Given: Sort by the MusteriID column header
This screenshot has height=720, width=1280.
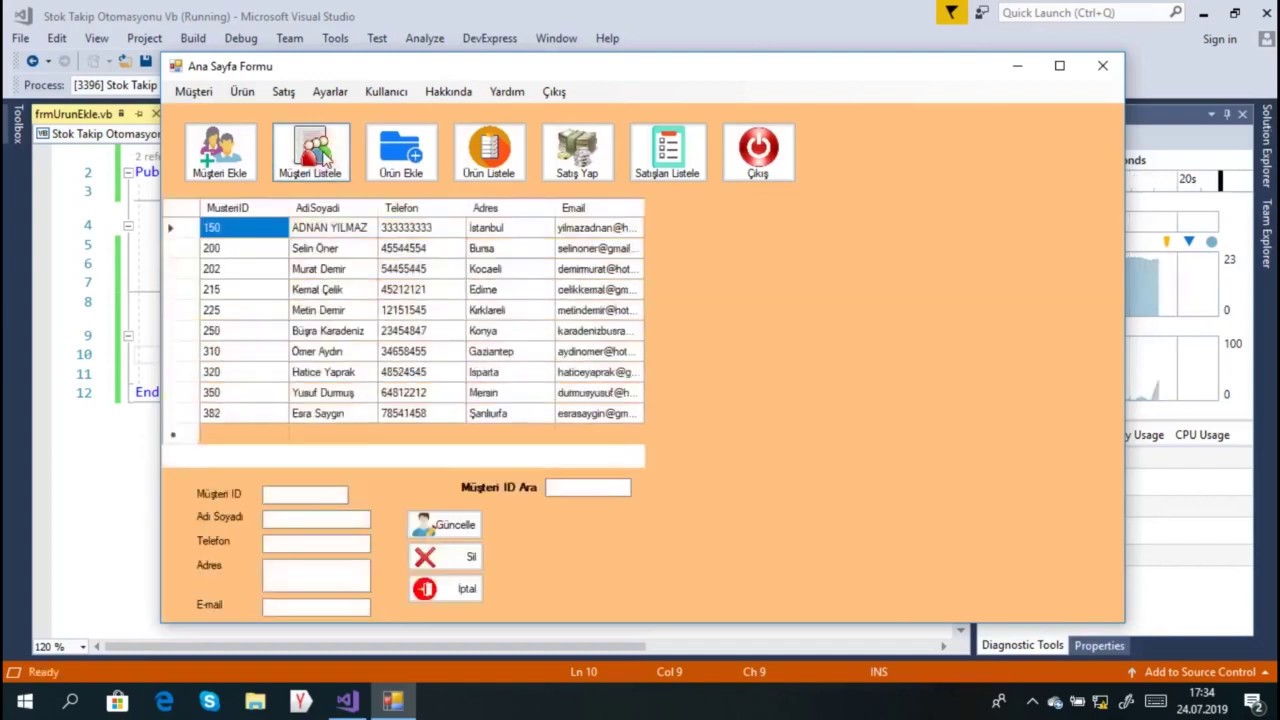Looking at the screenshot, I should pos(243,208).
